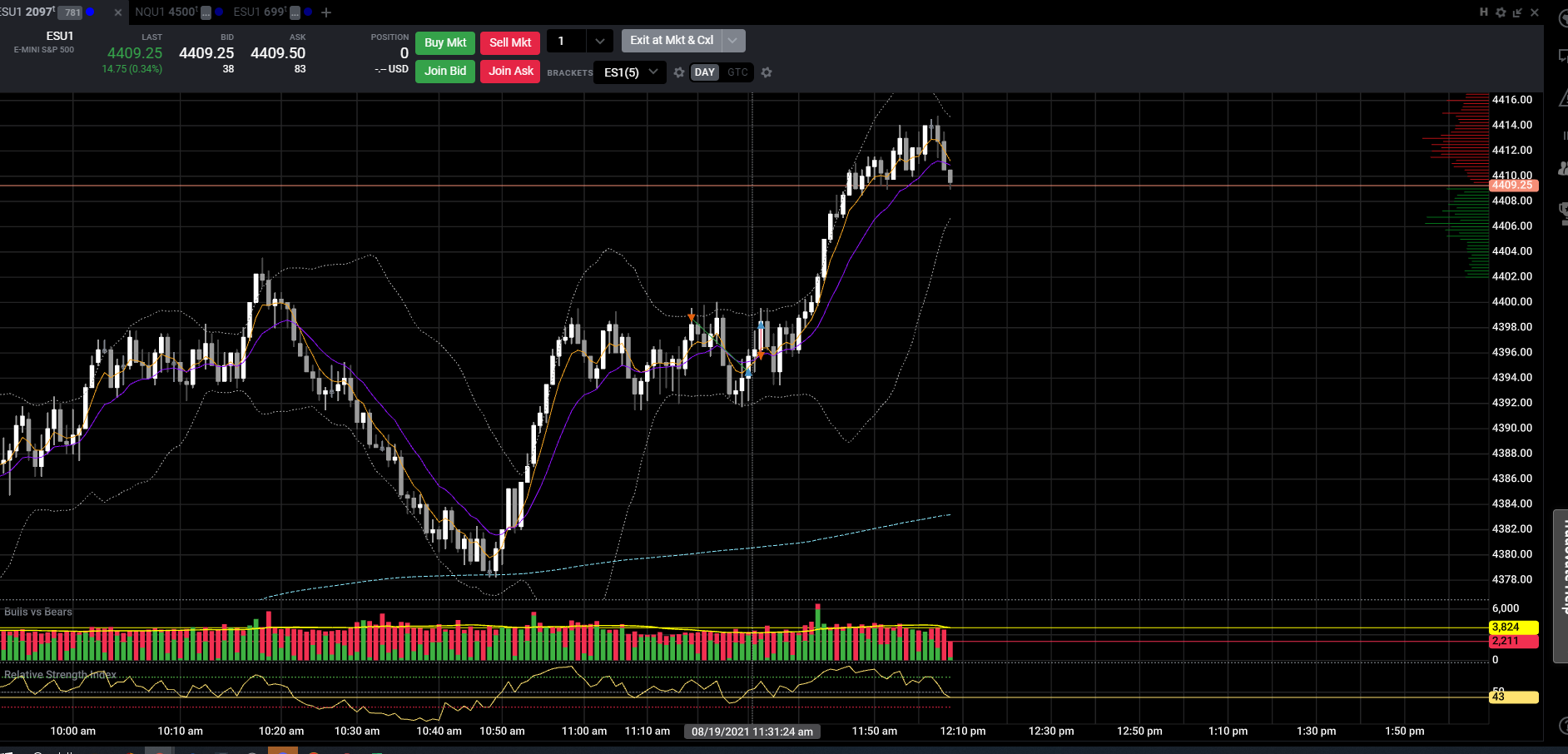Click the ASK price 4409.50
1568x754 pixels.
coord(278,53)
